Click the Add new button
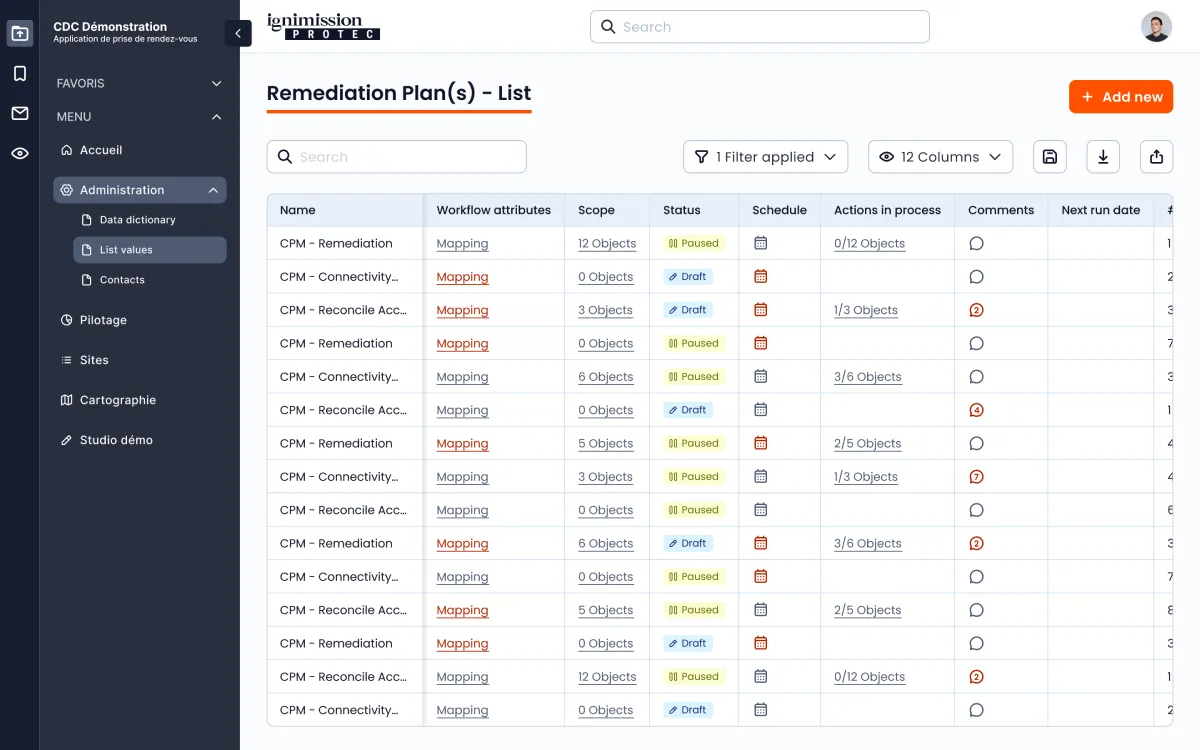 pos(1120,97)
